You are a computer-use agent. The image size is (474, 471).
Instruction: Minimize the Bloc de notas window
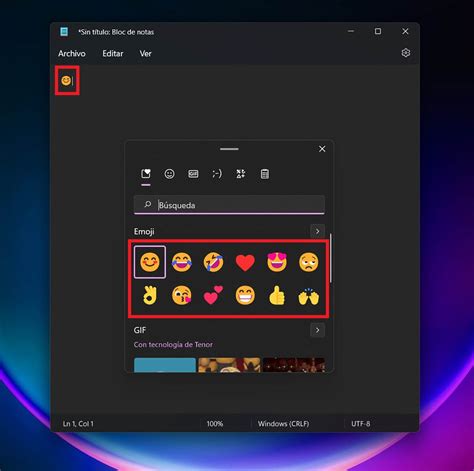(351, 31)
